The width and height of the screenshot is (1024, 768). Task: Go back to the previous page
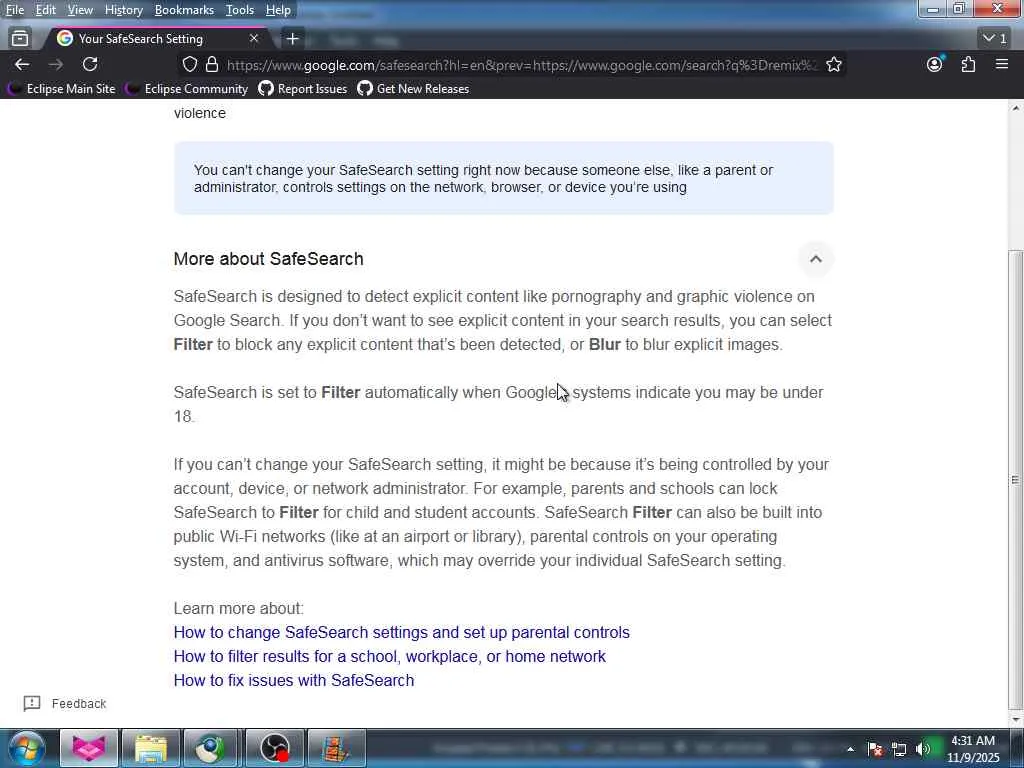click(22, 64)
